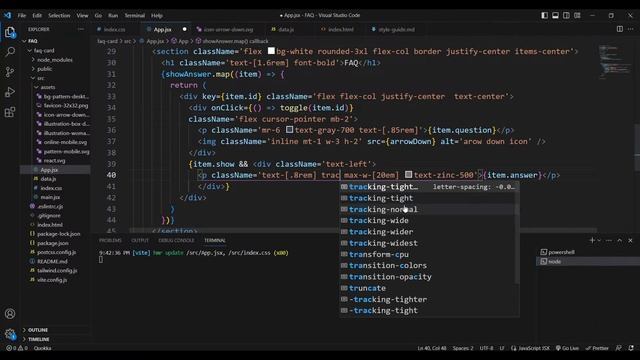The height and width of the screenshot is (360, 640).
Task: Click Prettier status bar item
Action: [x=597, y=348]
